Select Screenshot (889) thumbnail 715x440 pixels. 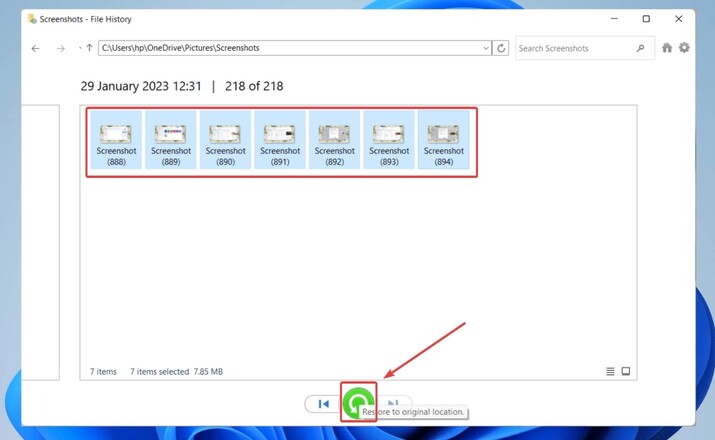(171, 140)
